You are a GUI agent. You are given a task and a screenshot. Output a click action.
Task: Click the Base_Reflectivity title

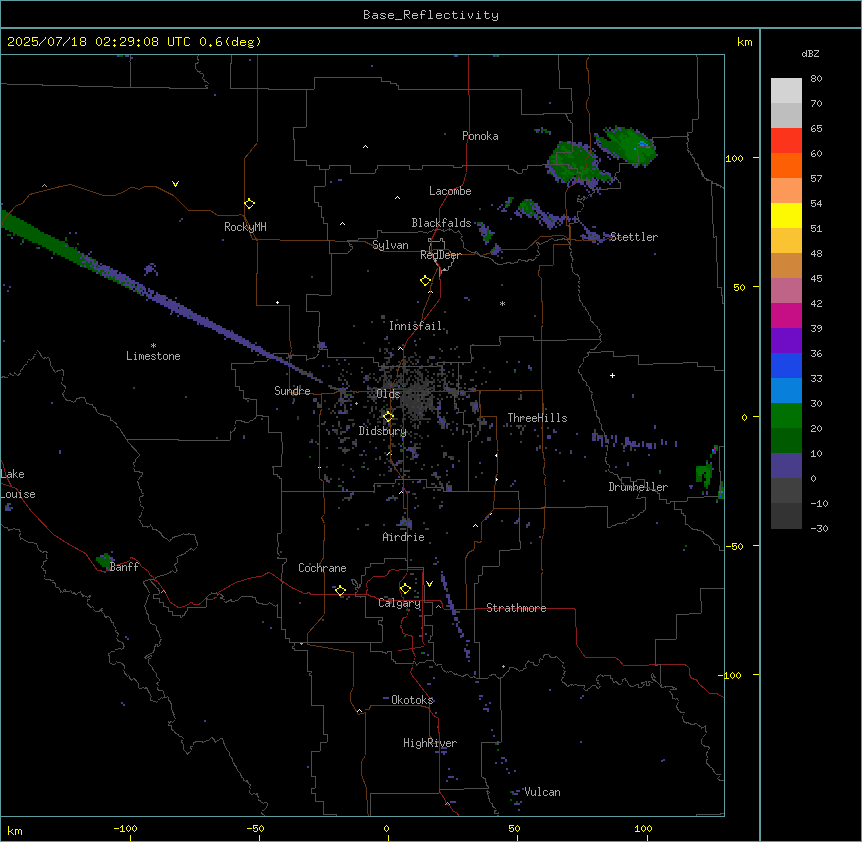click(431, 15)
